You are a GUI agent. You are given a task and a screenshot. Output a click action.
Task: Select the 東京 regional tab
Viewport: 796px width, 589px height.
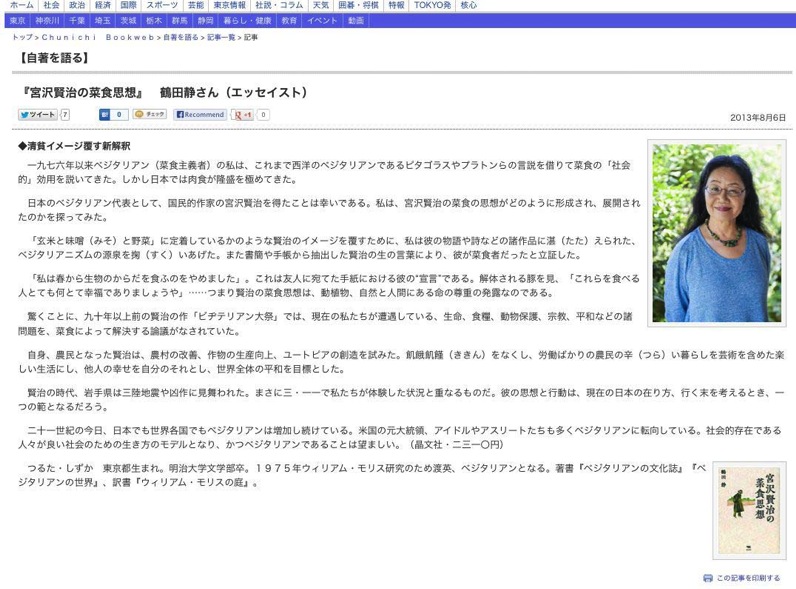click(x=17, y=21)
